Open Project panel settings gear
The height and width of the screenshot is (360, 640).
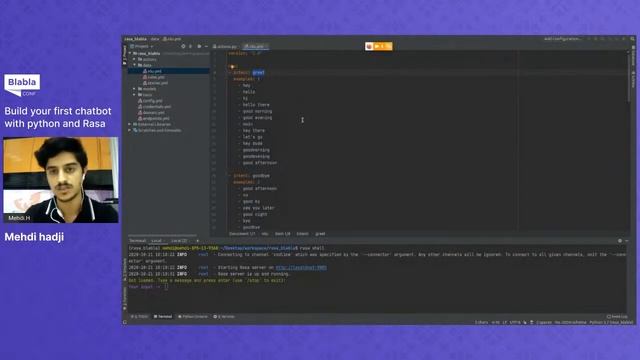click(199, 47)
